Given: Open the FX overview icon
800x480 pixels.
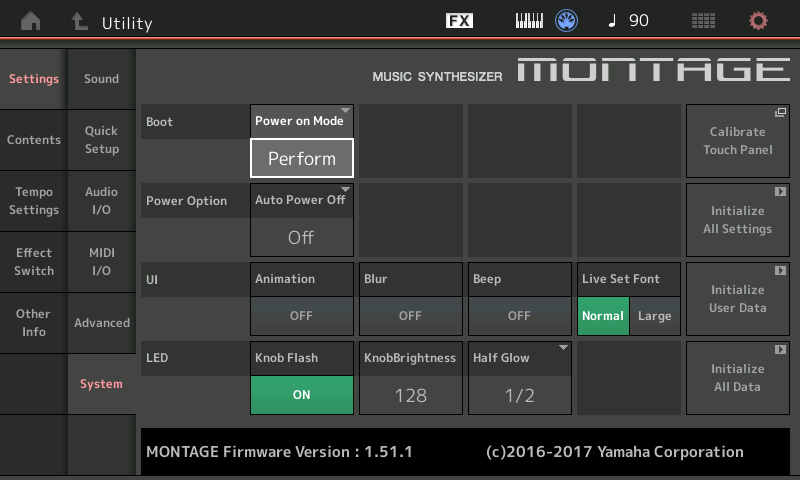Looking at the screenshot, I should pos(459,21).
